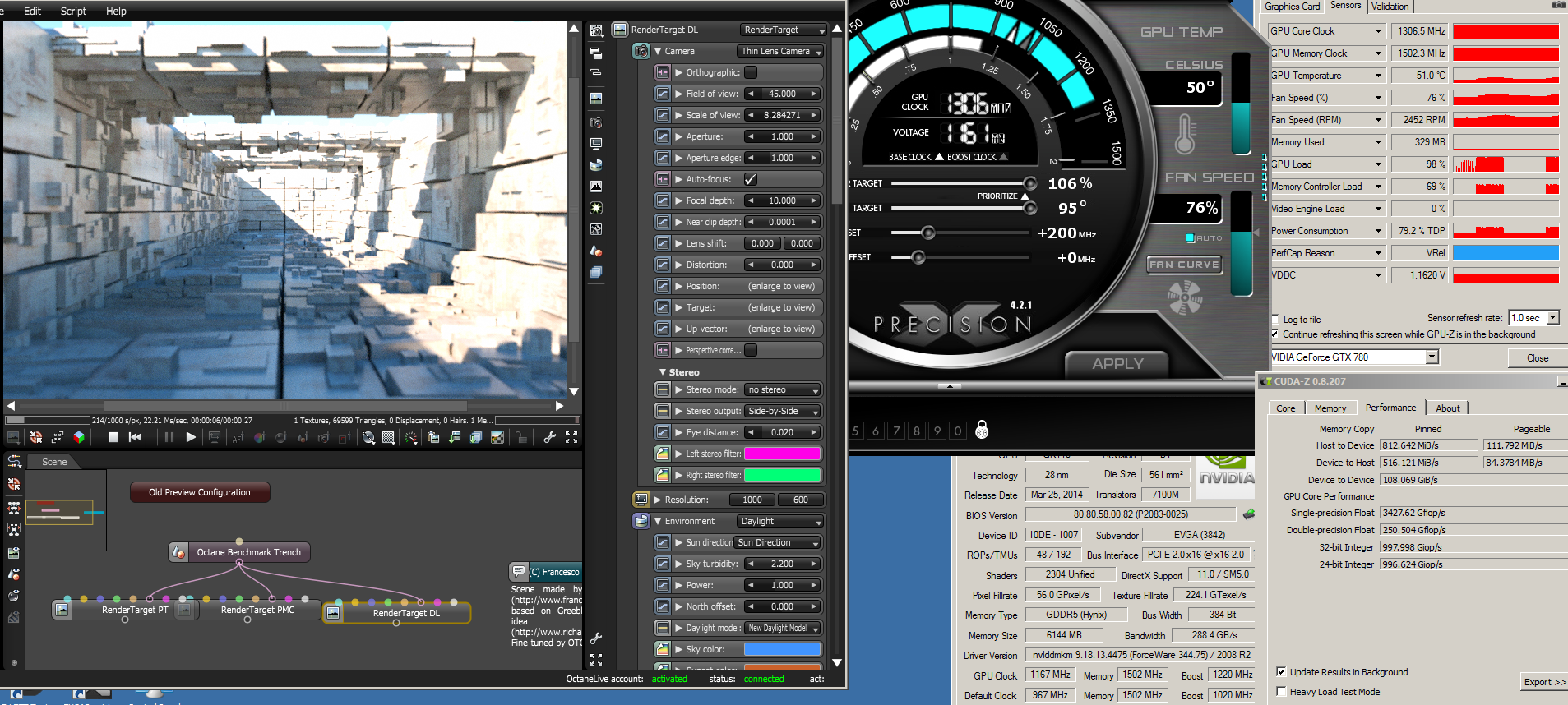
Task: Uncheck Continue refreshing in background in GPU-Z
Action: [1275, 334]
